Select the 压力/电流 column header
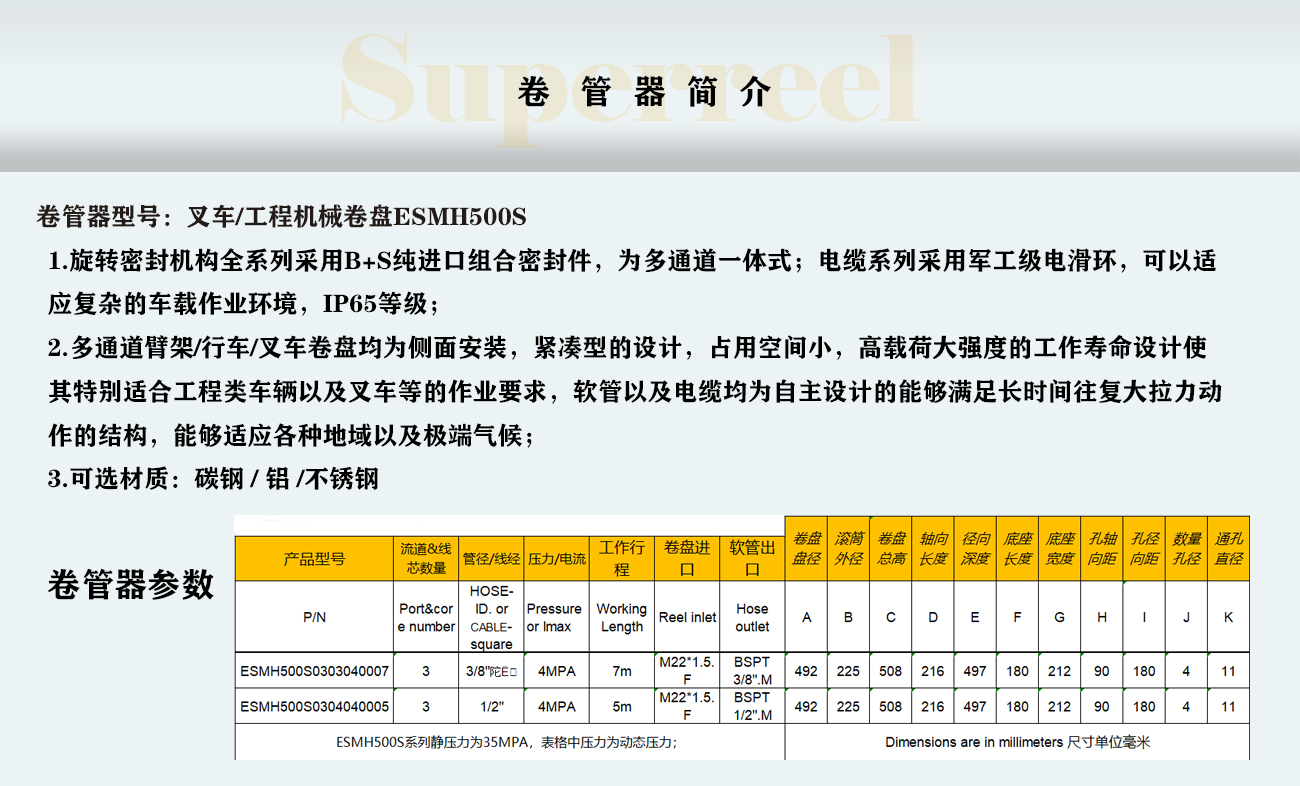The height and width of the screenshot is (786, 1300). point(556,559)
